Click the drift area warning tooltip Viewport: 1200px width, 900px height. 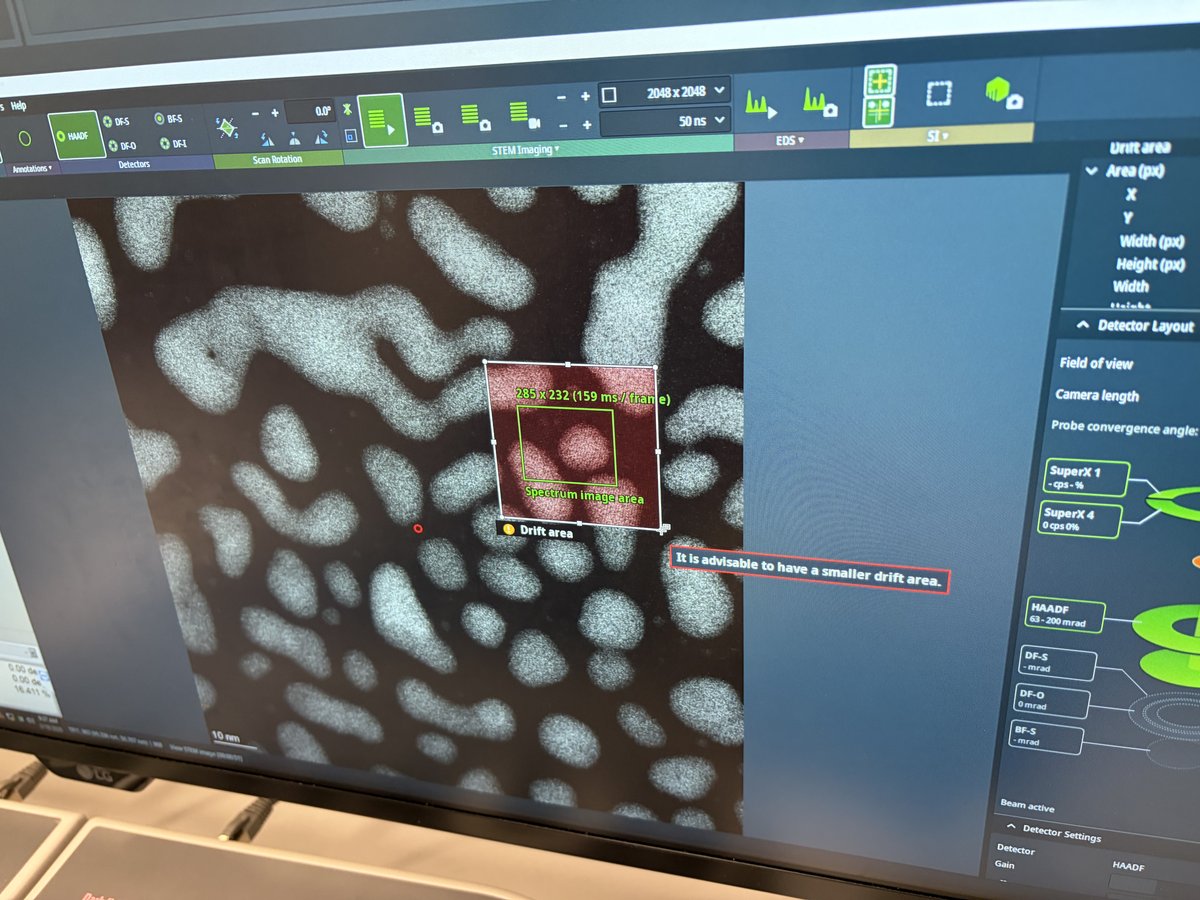(x=809, y=571)
